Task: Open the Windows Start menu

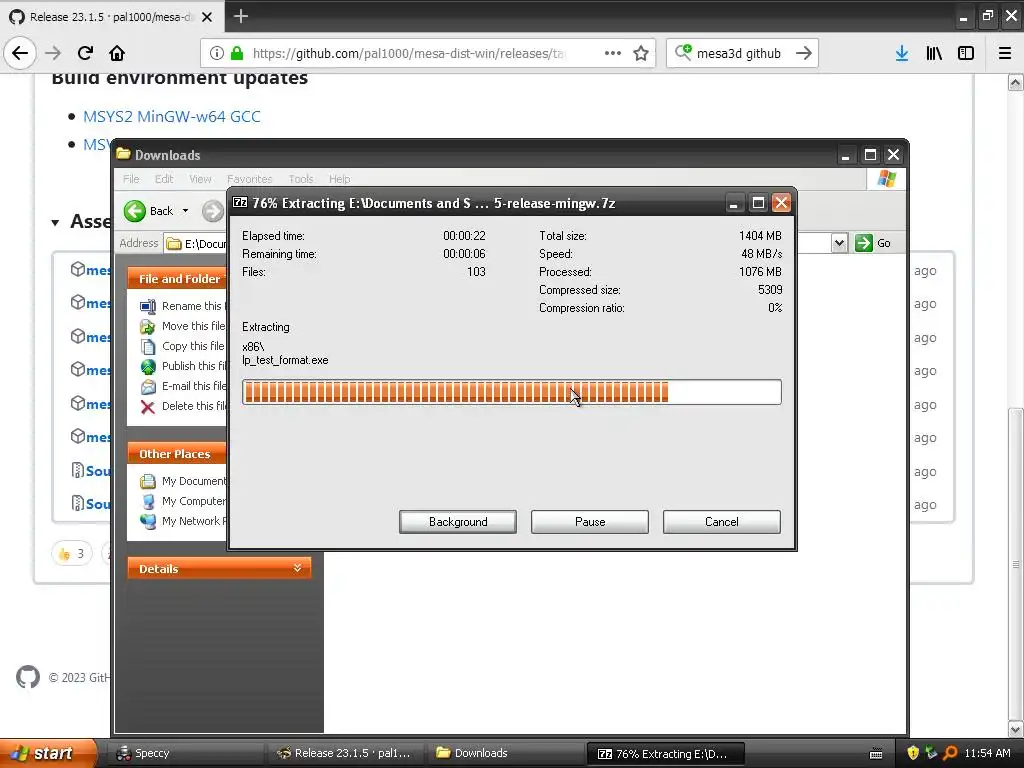Action: pos(47,753)
